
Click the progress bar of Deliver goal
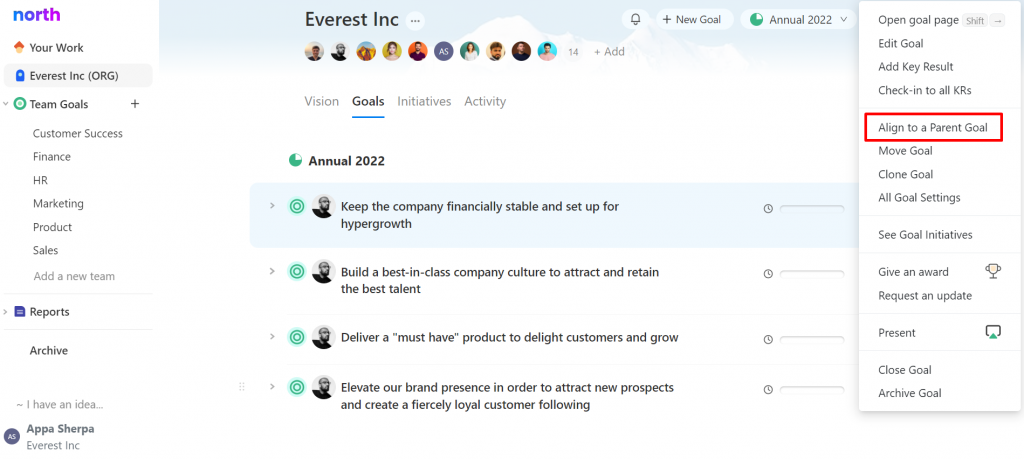pos(812,340)
